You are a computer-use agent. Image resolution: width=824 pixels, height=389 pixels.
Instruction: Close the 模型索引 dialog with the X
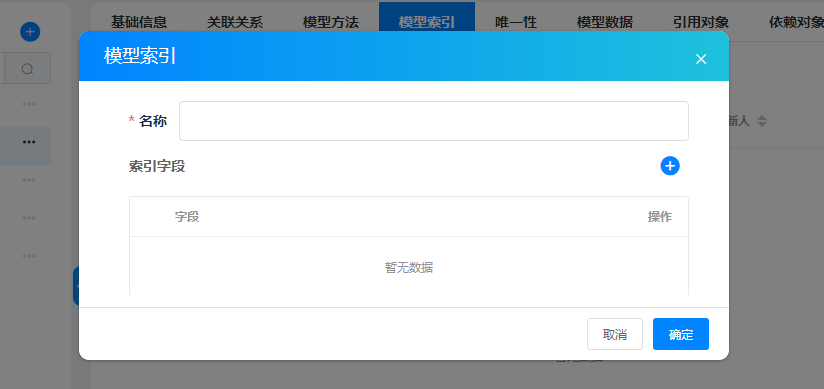click(701, 59)
